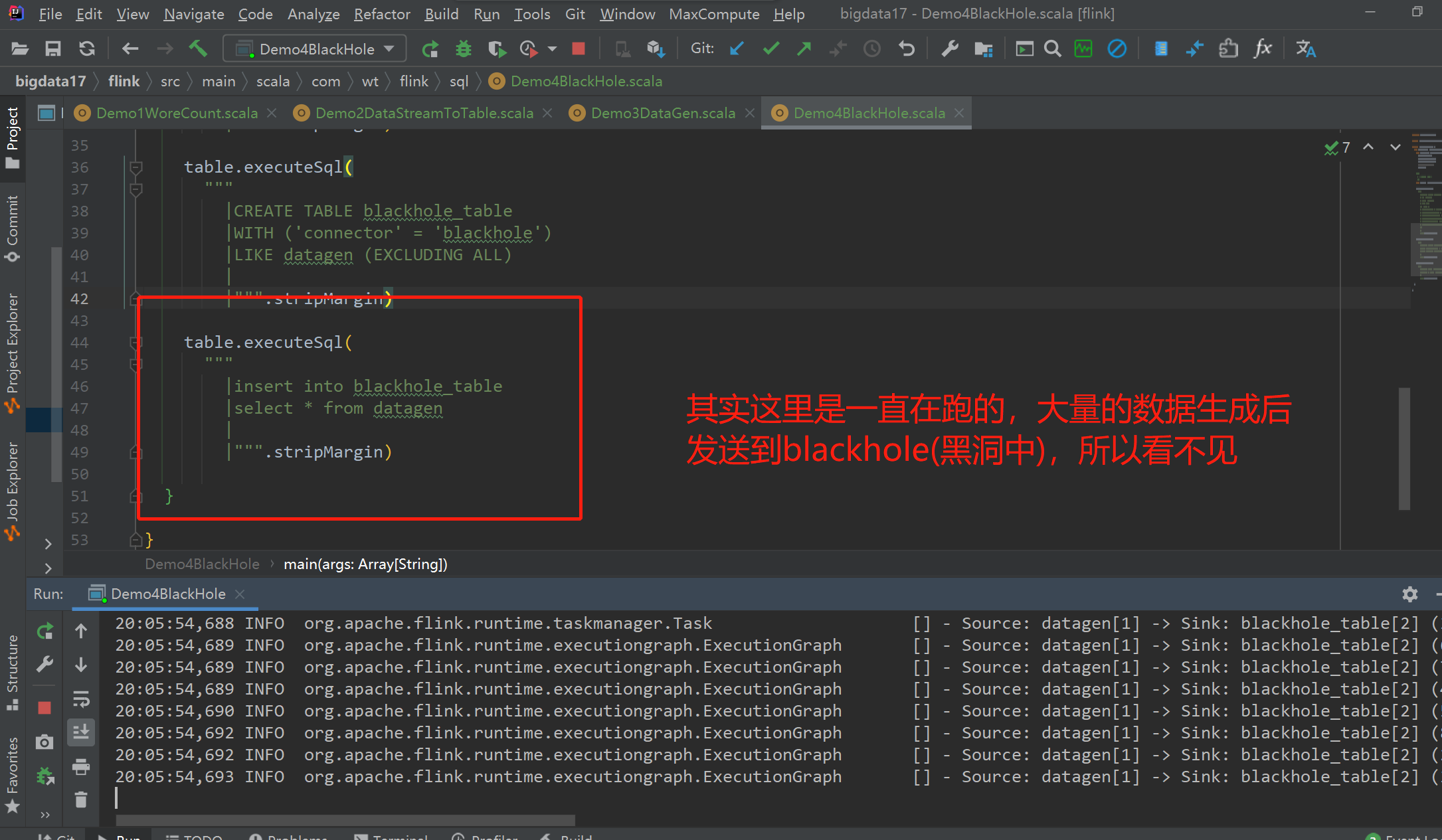Open Run panel settings gear
Image resolution: width=1442 pixels, height=840 pixels.
pos(1409,594)
